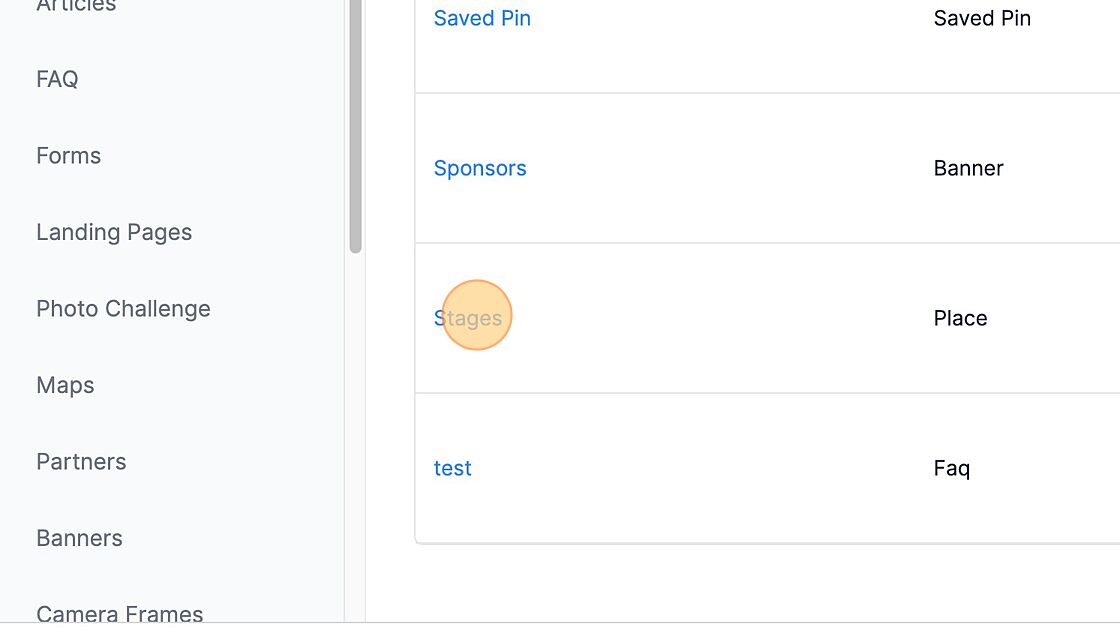The height and width of the screenshot is (630, 1120).
Task: Select Landing Pages from the sidebar
Action: point(114,232)
